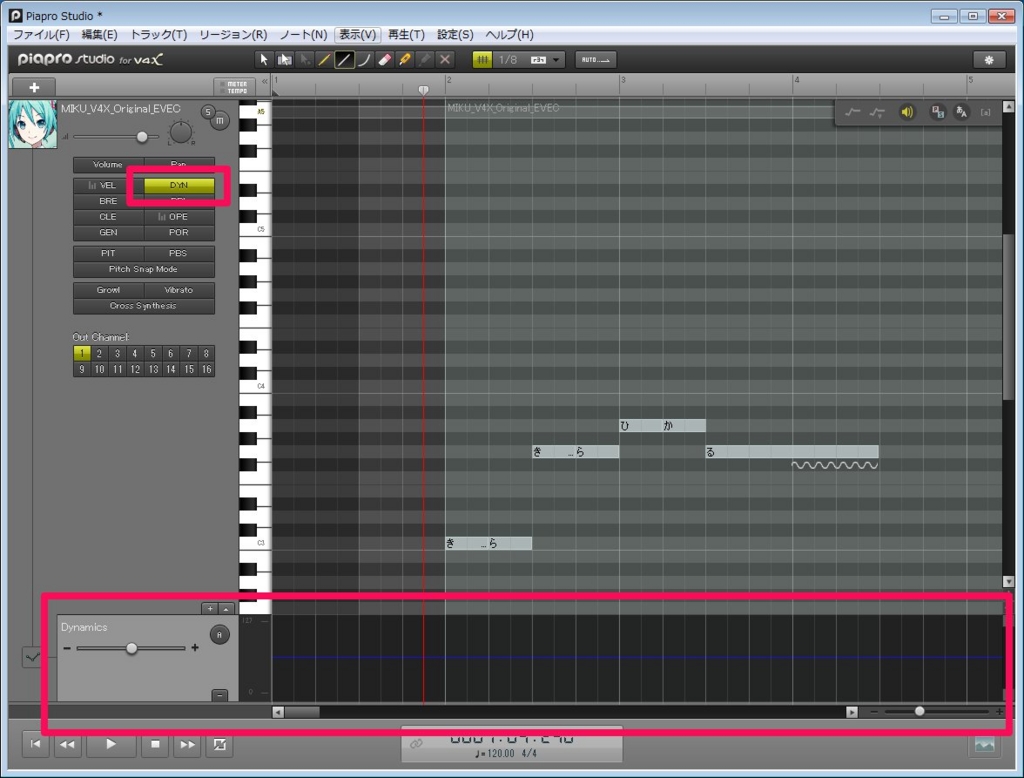
Task: Open the トラック(T) menu
Action: click(x=159, y=34)
